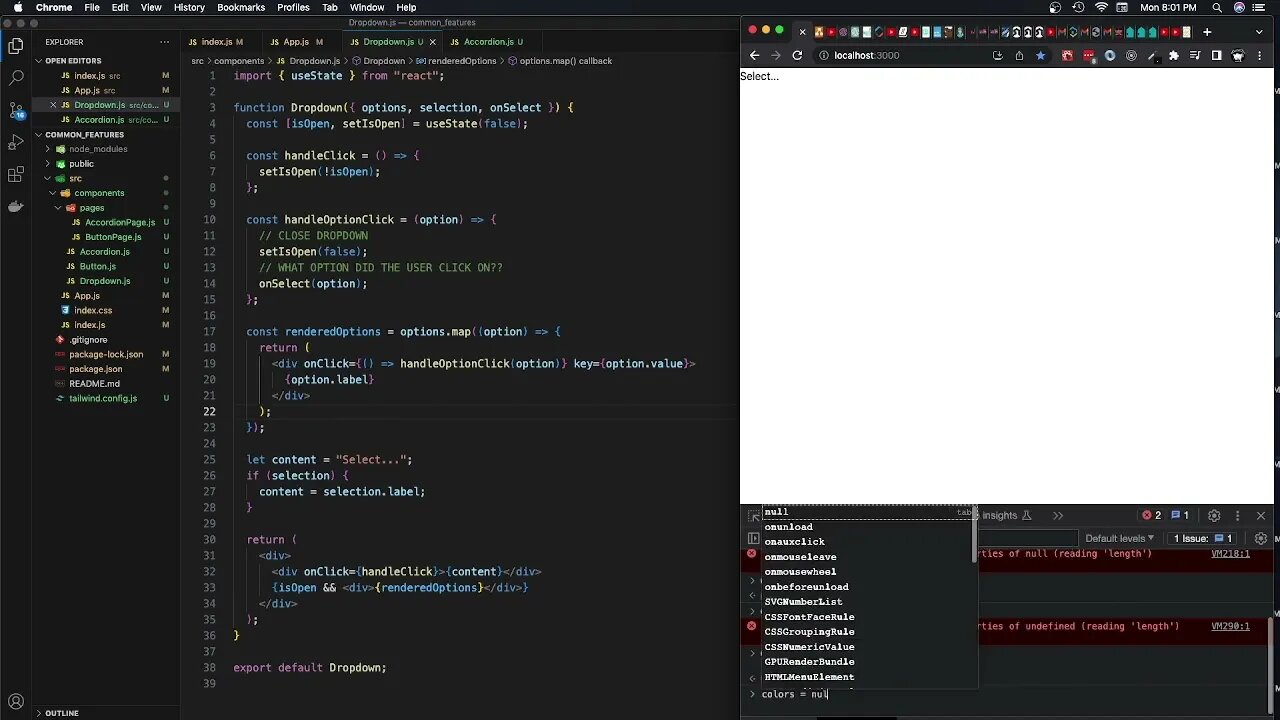Open the DevTools settings gear
Screen dimensions: 1280x720
(x=1214, y=515)
